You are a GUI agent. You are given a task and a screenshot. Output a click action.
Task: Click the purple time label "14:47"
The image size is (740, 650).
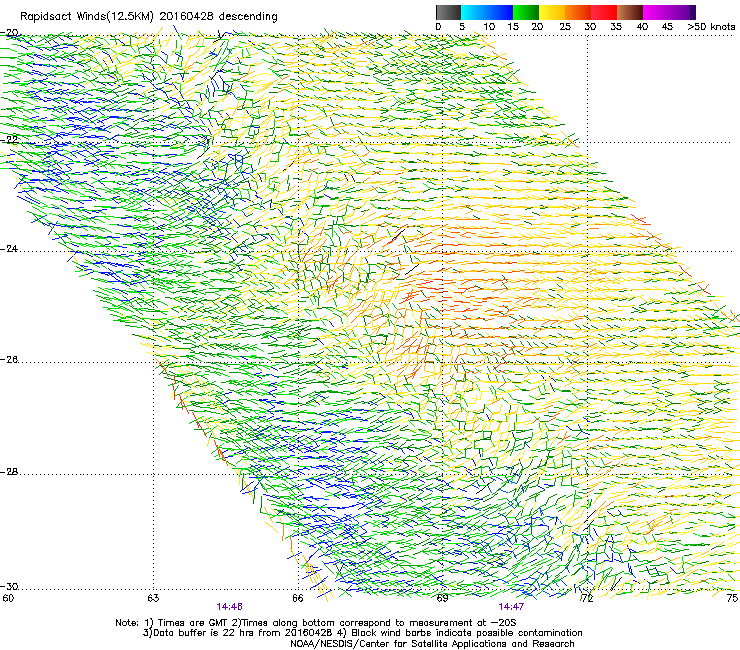click(511, 607)
